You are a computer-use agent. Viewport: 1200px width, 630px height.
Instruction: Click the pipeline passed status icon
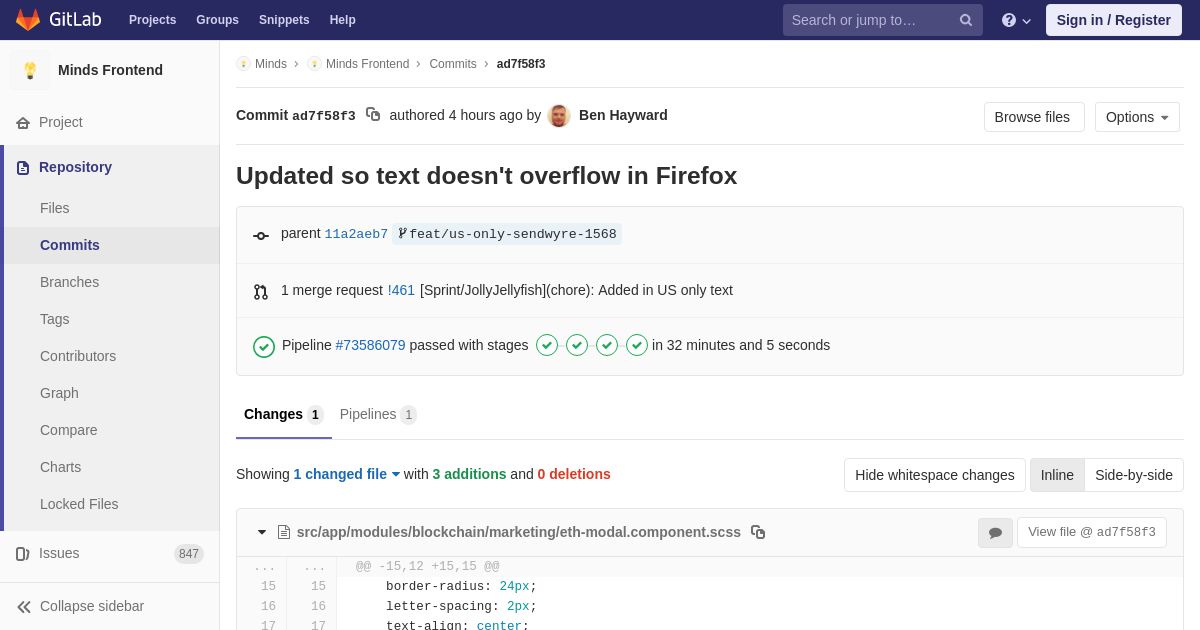coord(264,346)
